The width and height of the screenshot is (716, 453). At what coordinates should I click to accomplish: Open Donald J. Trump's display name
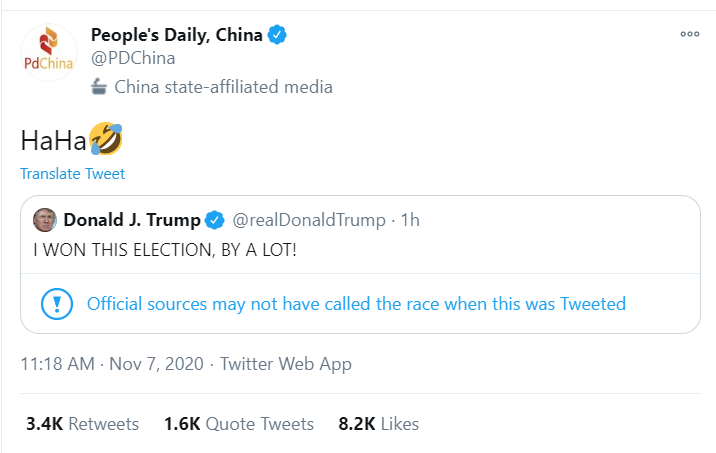click(131, 220)
